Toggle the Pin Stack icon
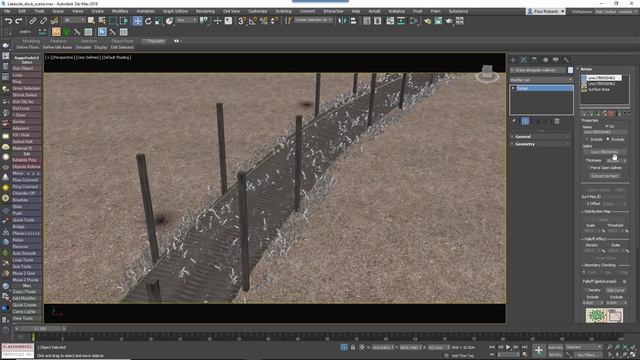 [x=514, y=121]
